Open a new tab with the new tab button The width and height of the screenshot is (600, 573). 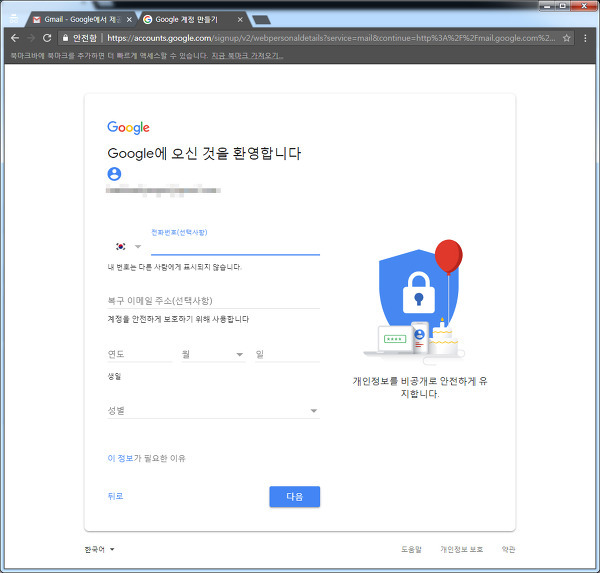click(262, 20)
